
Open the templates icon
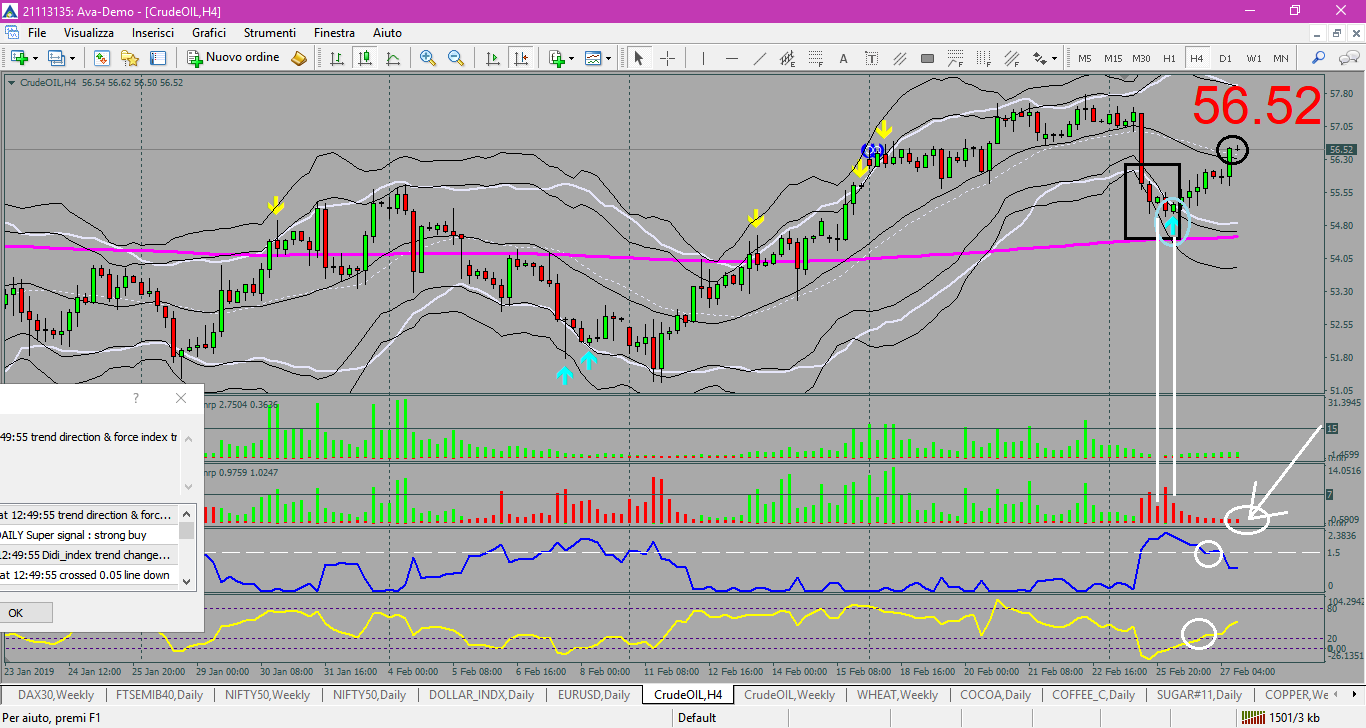pyautogui.click(x=593, y=58)
